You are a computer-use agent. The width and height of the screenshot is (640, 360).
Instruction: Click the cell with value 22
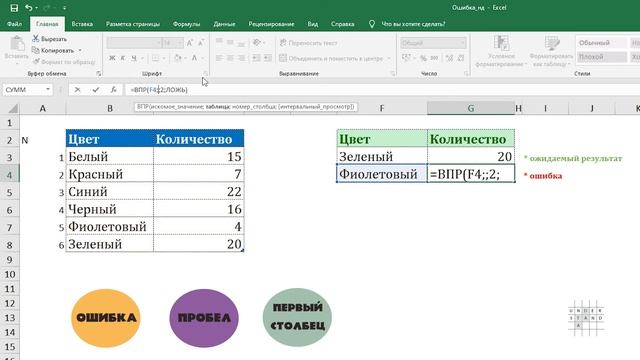(x=198, y=192)
